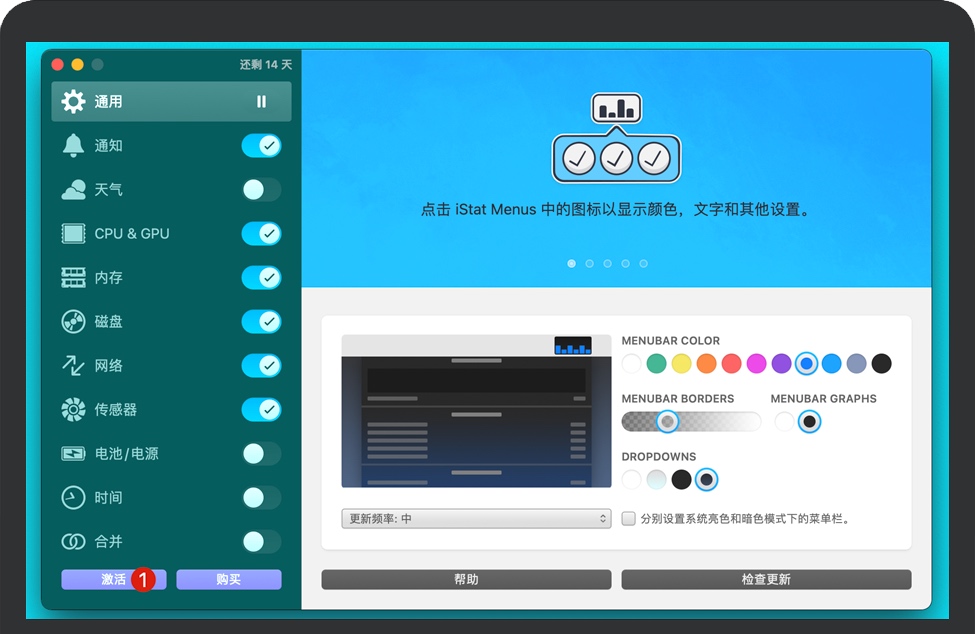Open the 时间 clock icon section

(73, 497)
